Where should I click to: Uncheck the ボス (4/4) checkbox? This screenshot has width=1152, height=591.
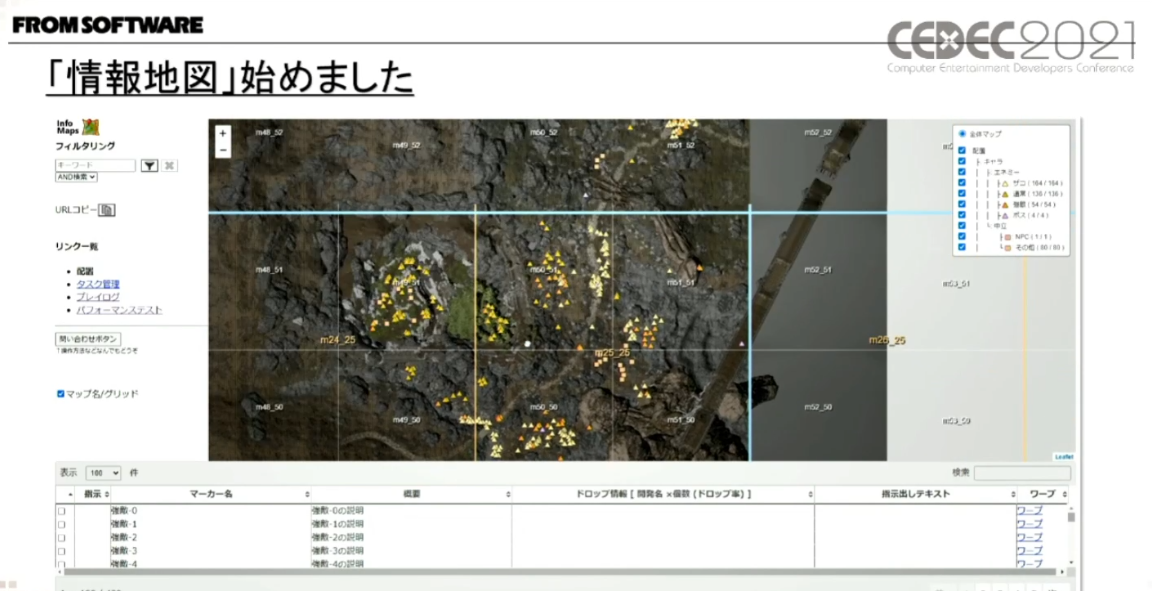coord(962,215)
